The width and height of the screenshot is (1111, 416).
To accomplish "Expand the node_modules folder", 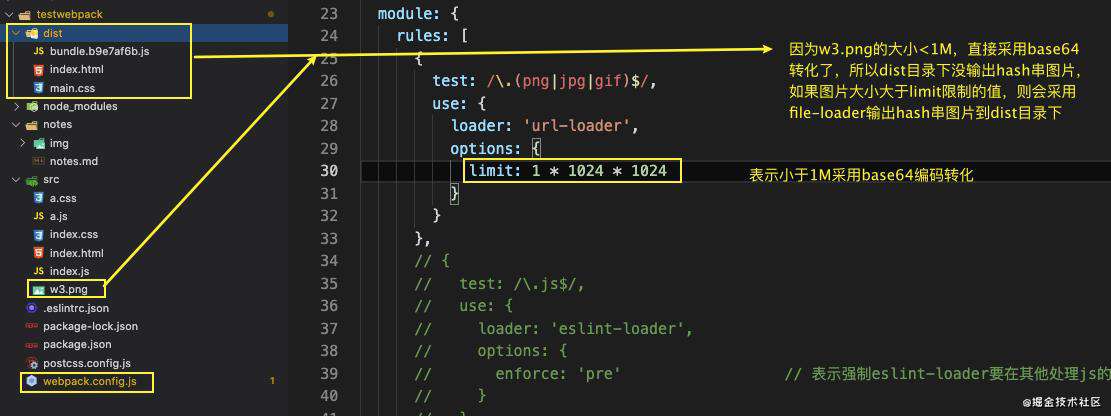I will [x=16, y=106].
